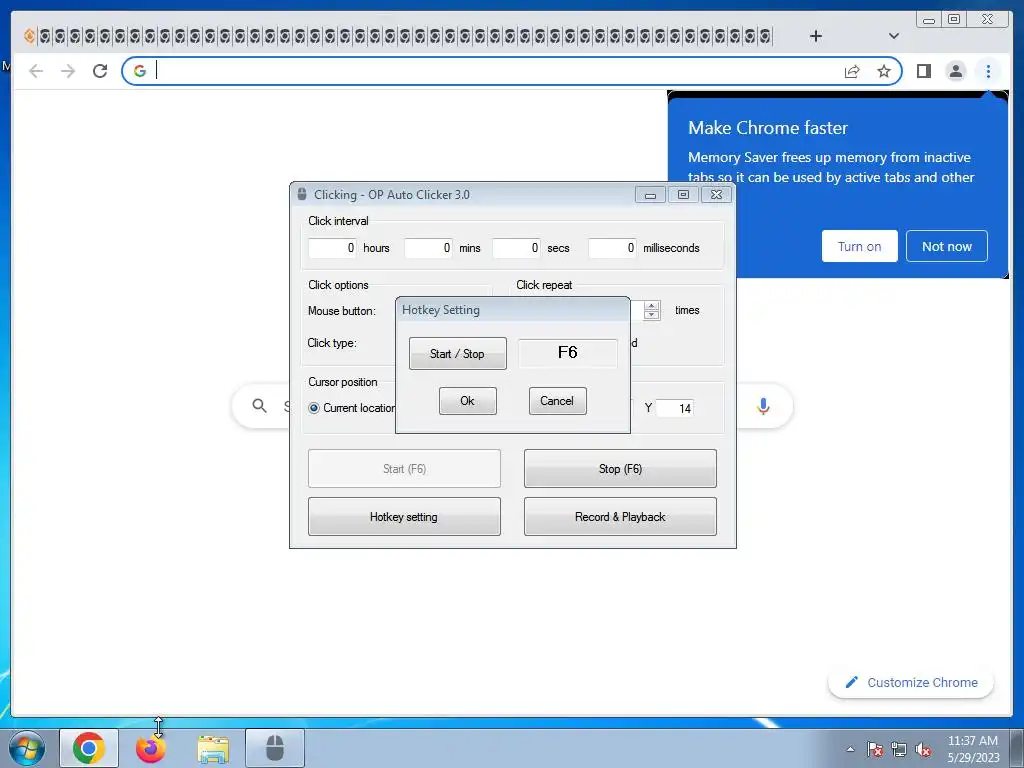Open Record & Playback

620,517
